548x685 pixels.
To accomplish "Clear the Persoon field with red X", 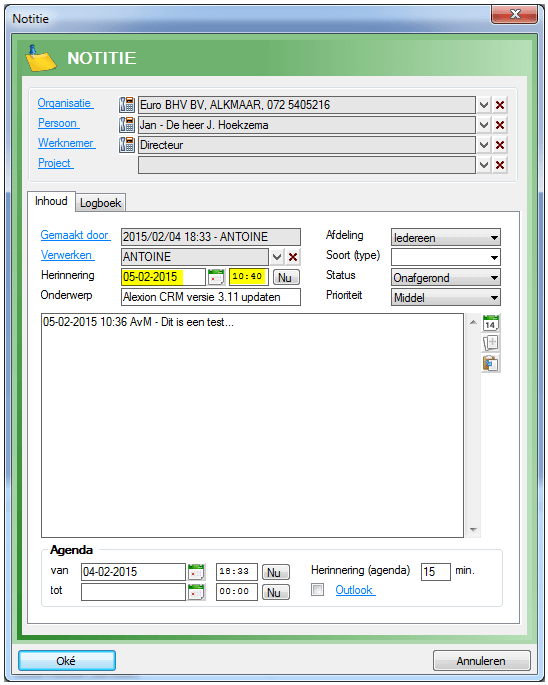I will click(x=500, y=125).
